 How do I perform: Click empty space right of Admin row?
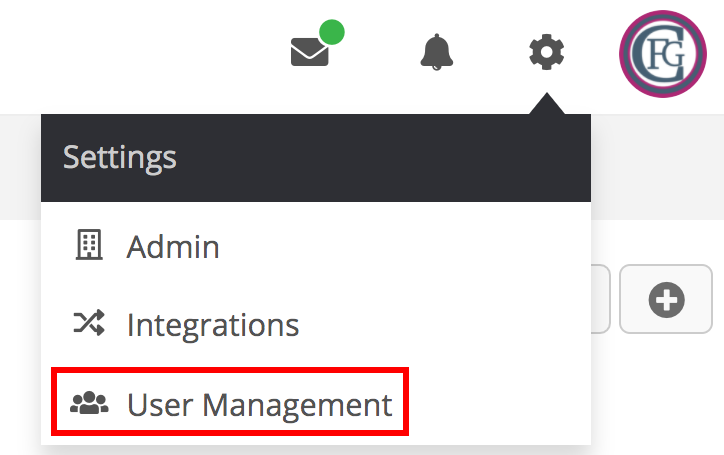click(404, 246)
